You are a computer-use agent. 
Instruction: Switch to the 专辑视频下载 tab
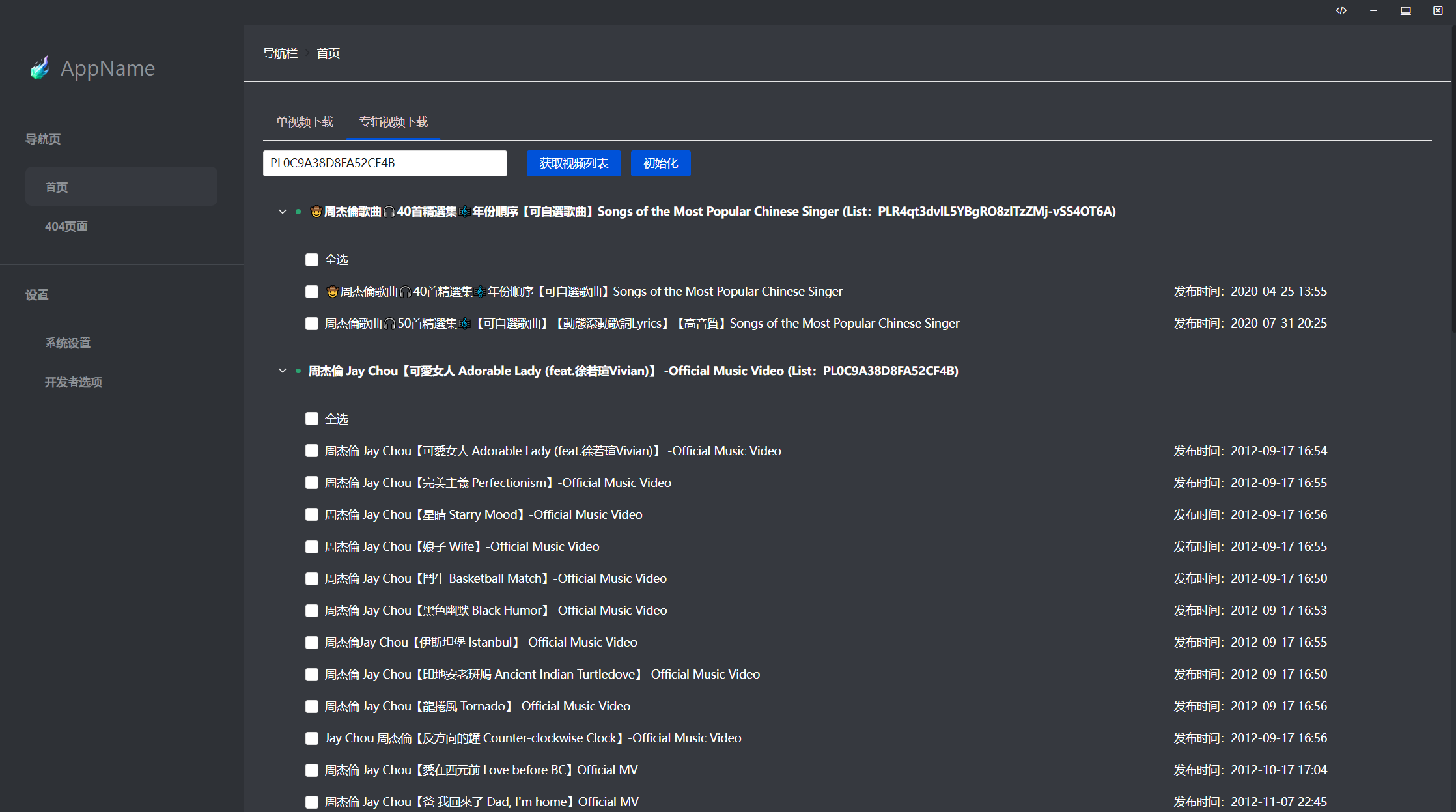point(393,122)
